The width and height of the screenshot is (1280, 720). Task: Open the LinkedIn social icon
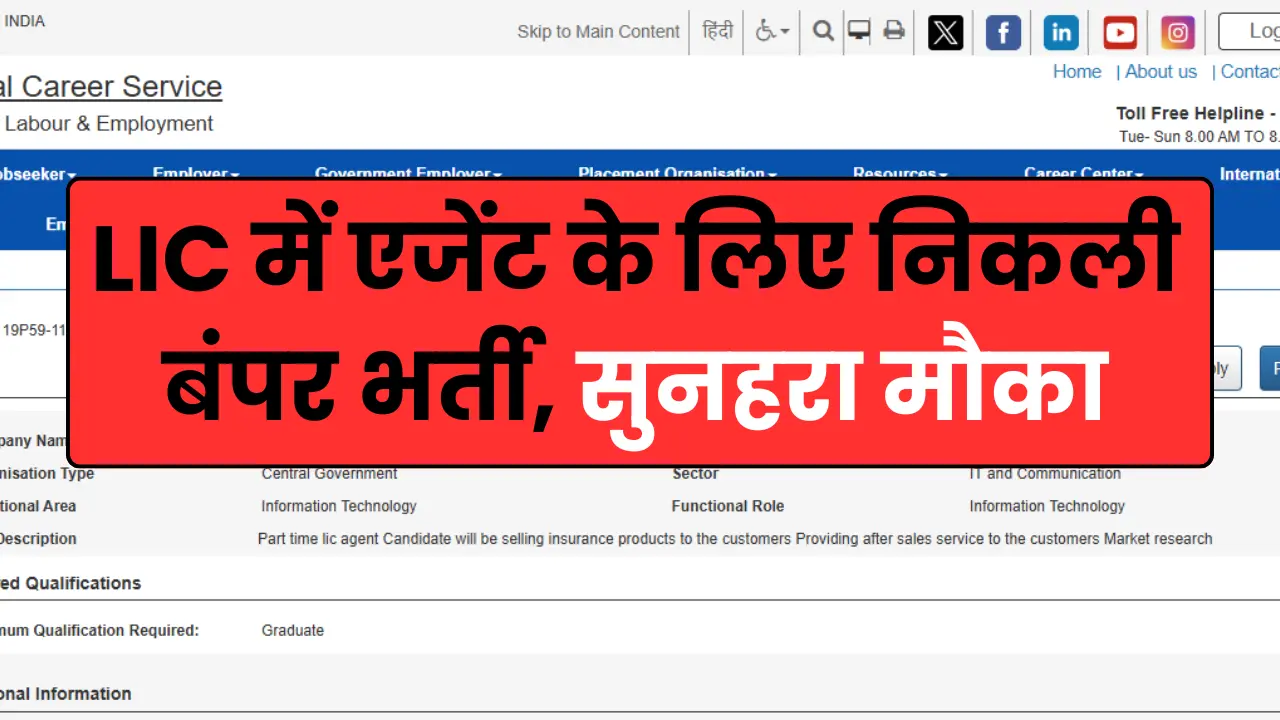click(x=1061, y=32)
